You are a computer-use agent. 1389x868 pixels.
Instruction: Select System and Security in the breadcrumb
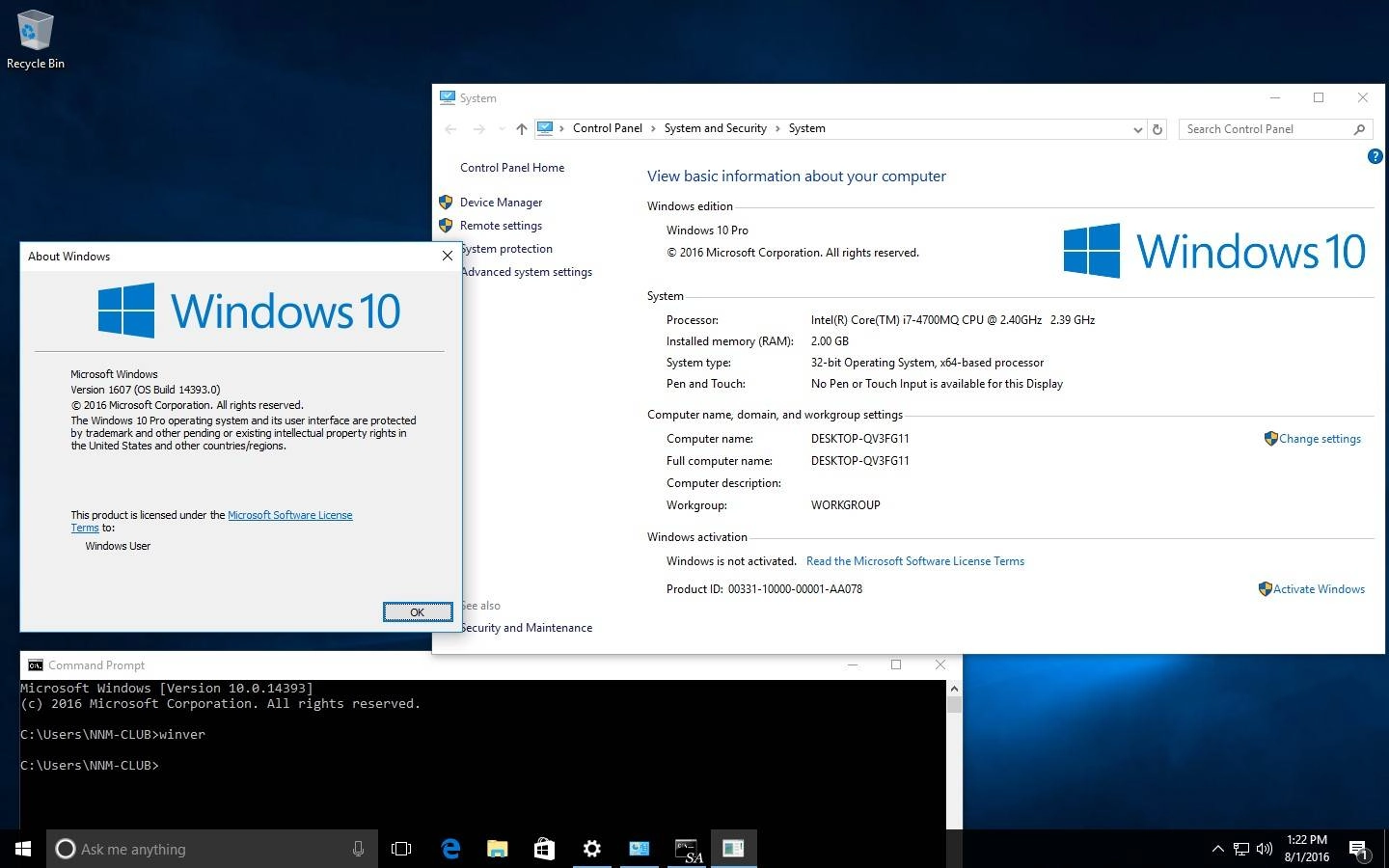pos(716,128)
